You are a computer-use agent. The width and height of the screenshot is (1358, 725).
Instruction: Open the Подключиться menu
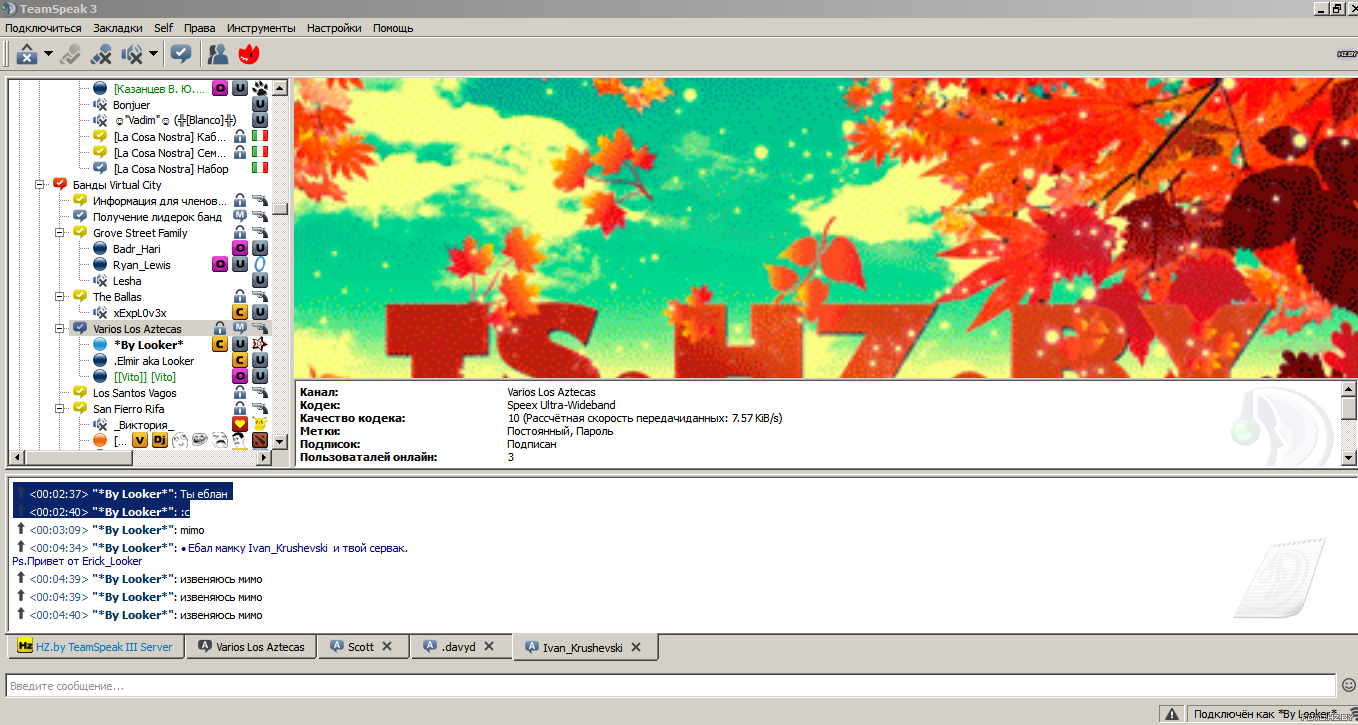tap(43, 28)
